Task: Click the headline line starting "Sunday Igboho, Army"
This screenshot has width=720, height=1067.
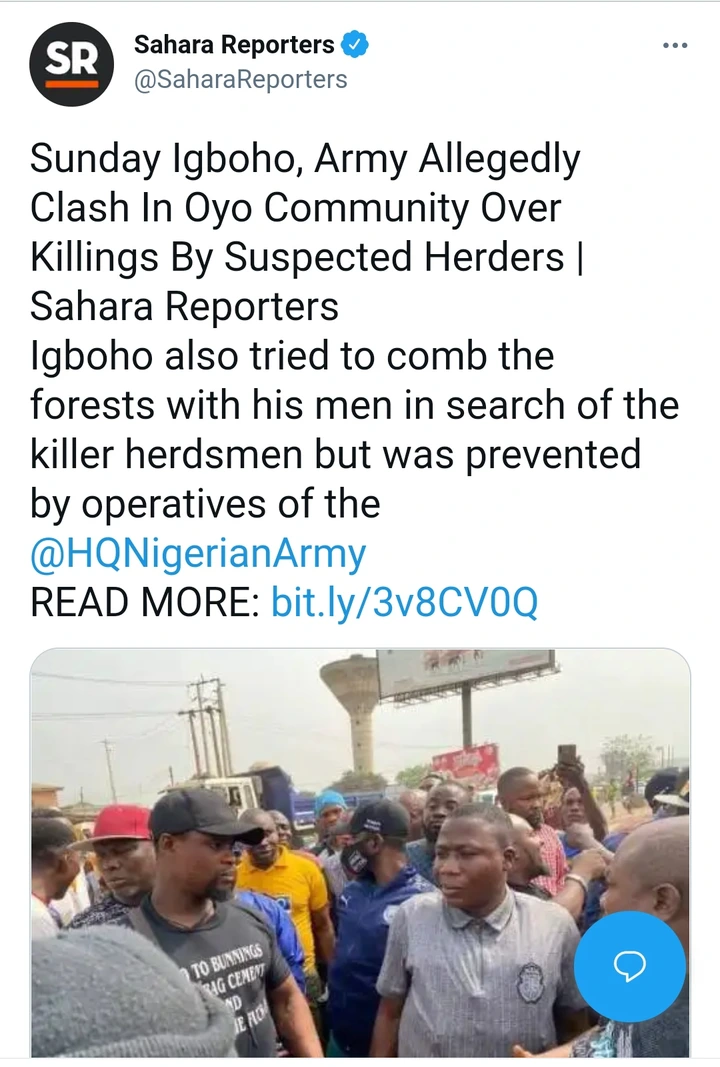Action: pos(305,159)
